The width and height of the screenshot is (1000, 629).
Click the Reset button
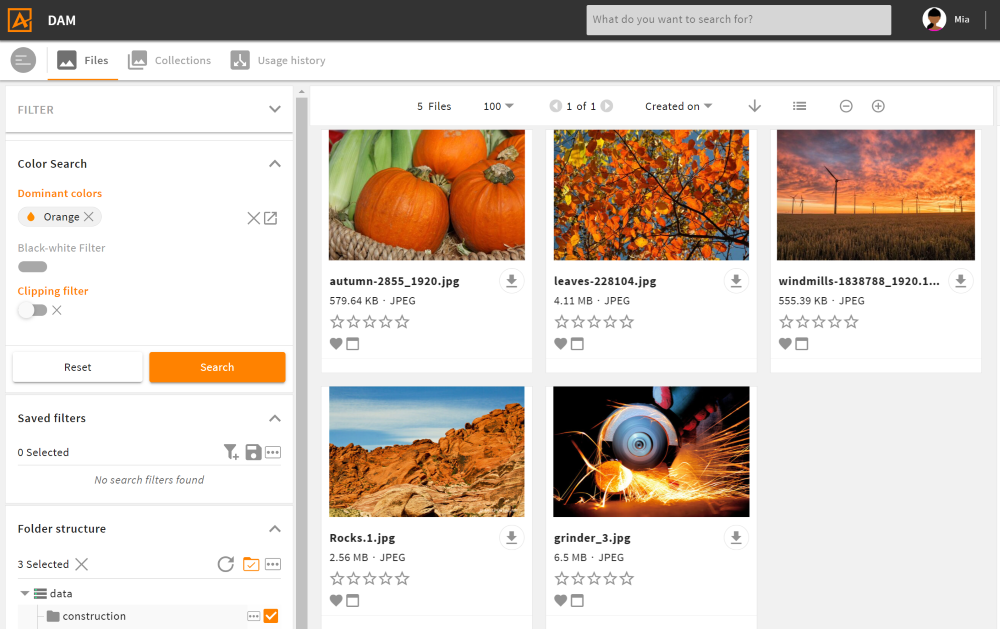coord(78,367)
